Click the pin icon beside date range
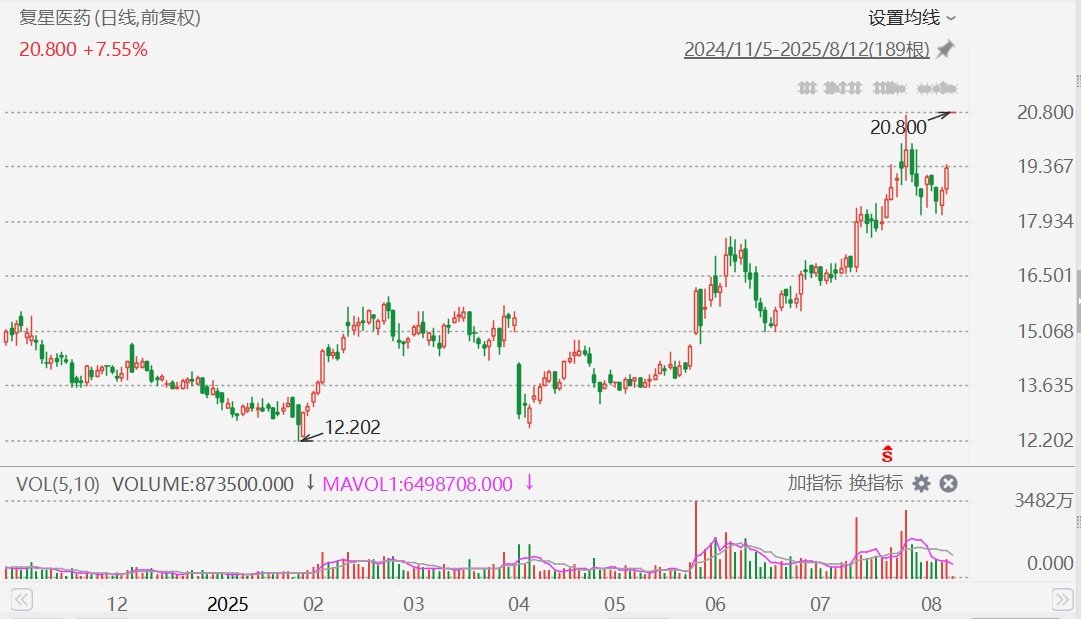This screenshot has height=619, width=1081. tap(946, 49)
